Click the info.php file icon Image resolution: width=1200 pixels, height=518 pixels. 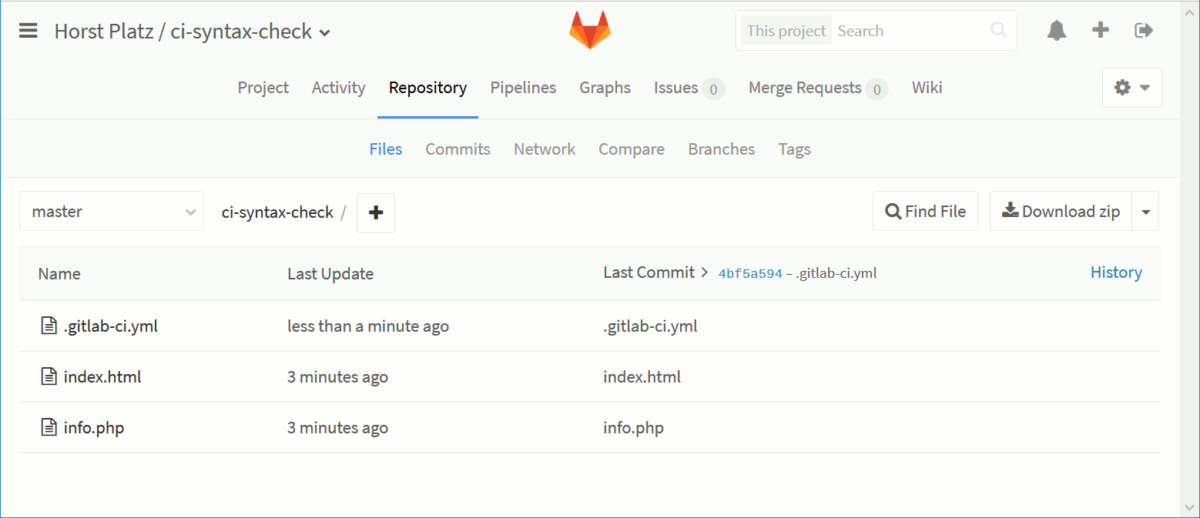click(x=48, y=428)
